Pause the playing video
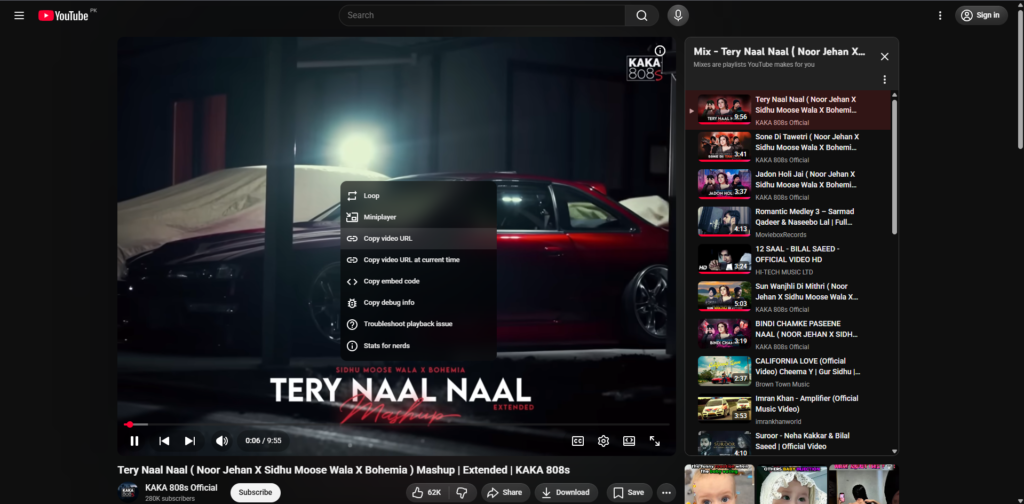 [x=134, y=441]
